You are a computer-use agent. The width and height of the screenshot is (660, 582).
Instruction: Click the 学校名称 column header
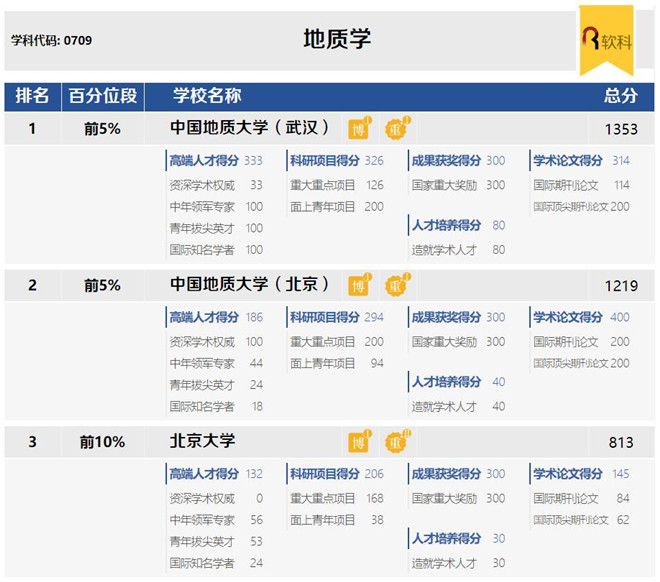[x=207, y=96]
